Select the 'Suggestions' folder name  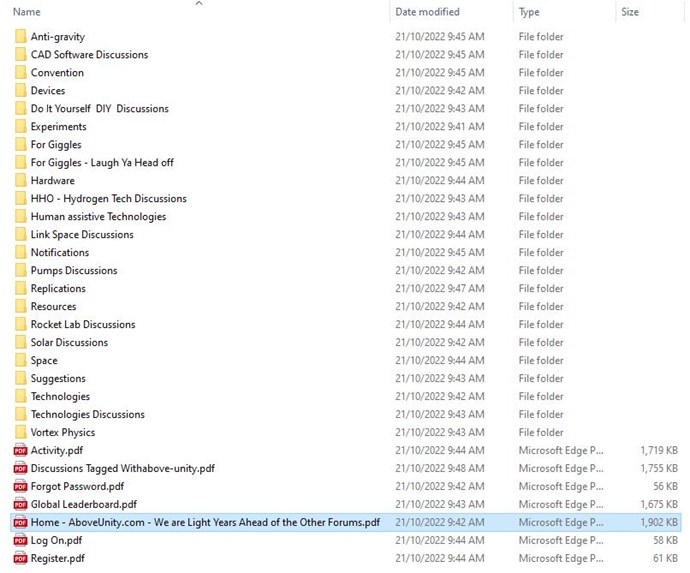[x=58, y=378]
